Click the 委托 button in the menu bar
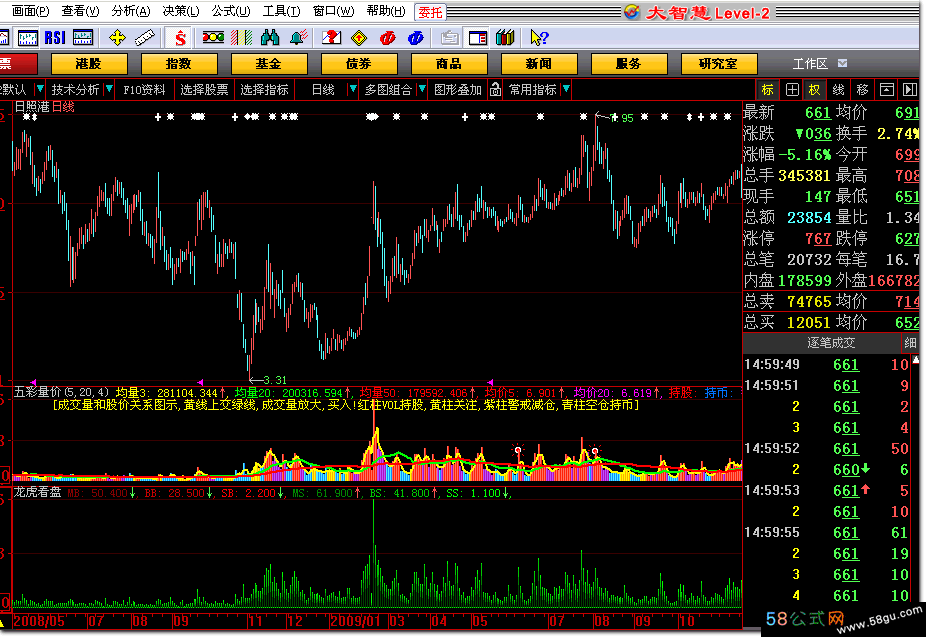Image resolution: width=926 pixels, height=637 pixels. coord(431,12)
